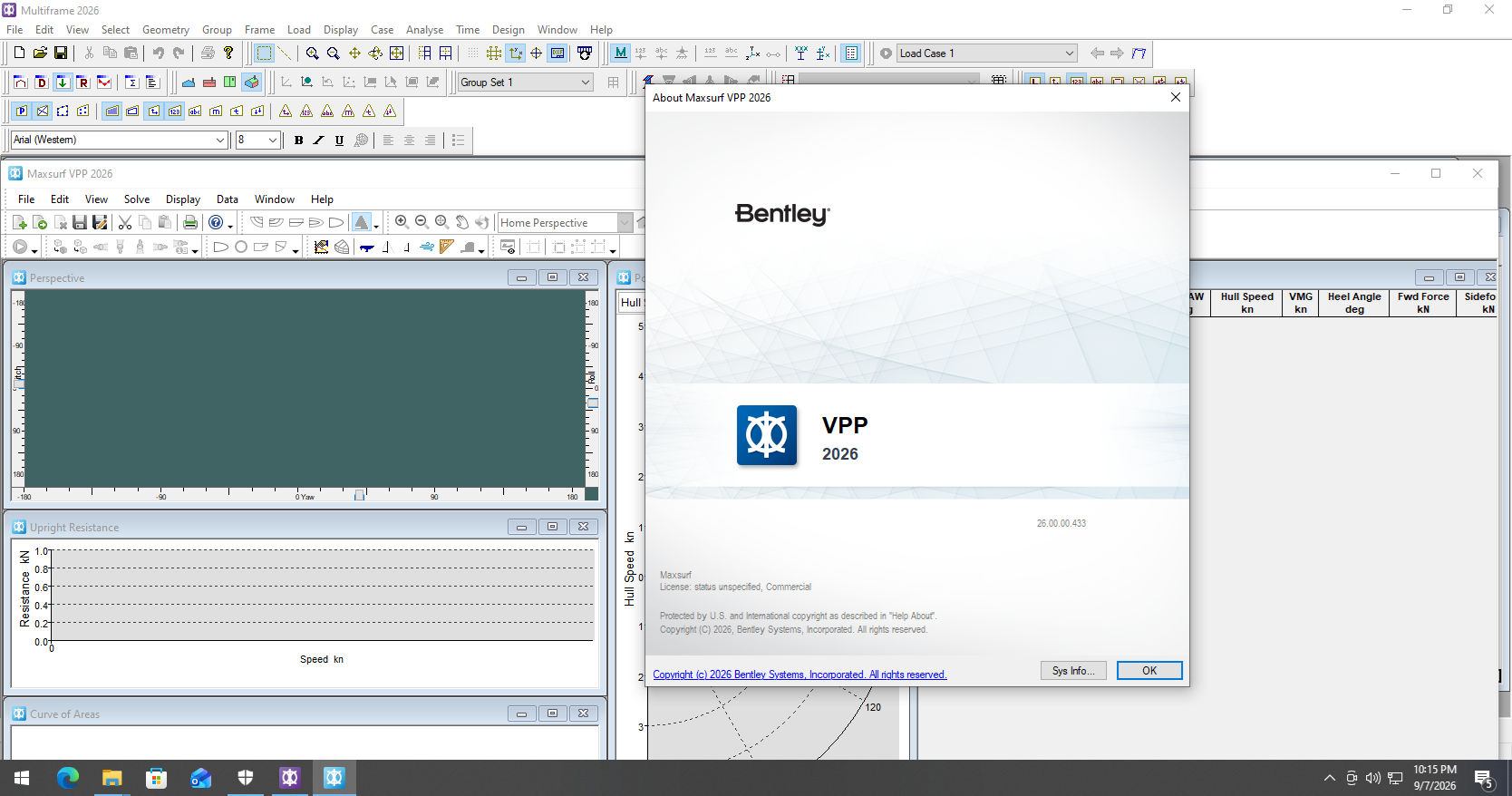Minimize the Curve of Areas subwindow
This screenshot has height=796, width=1512.
521,713
